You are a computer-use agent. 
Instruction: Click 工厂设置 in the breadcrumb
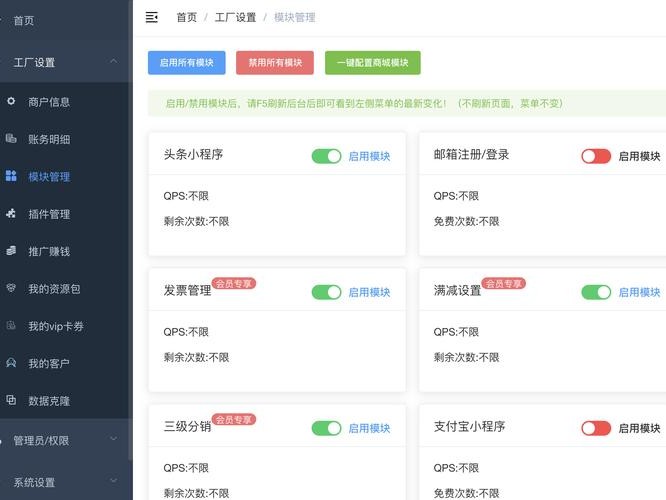point(235,17)
